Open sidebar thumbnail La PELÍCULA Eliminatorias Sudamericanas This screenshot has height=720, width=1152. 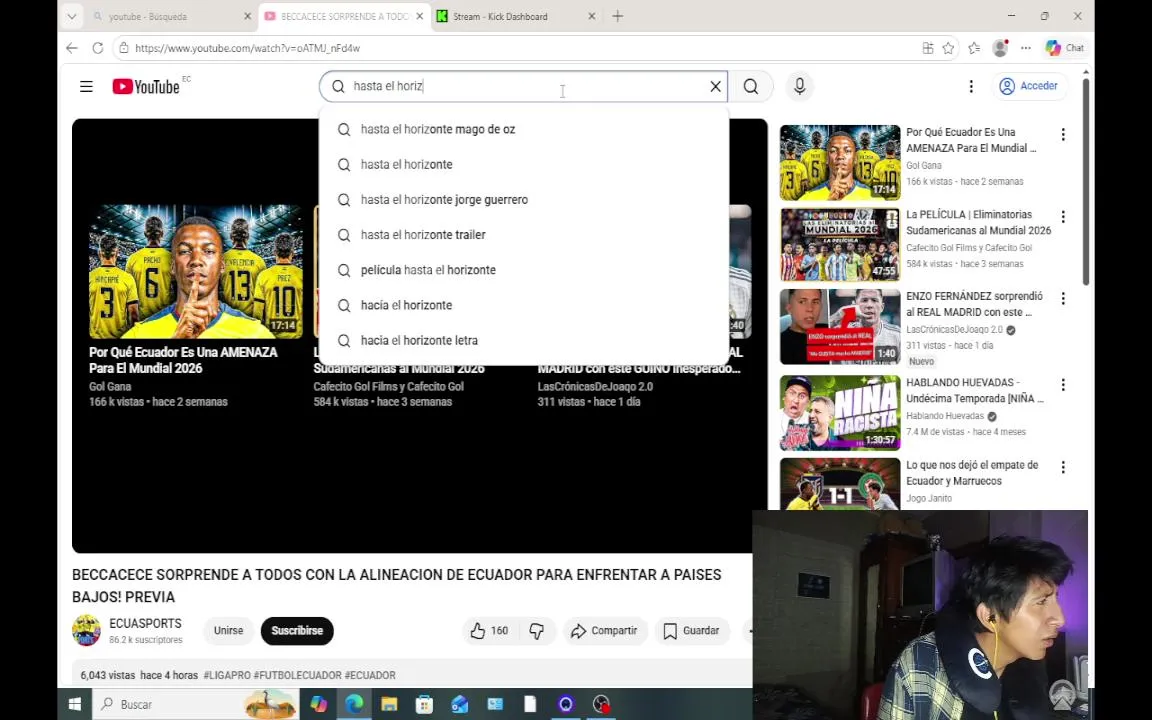coord(840,245)
